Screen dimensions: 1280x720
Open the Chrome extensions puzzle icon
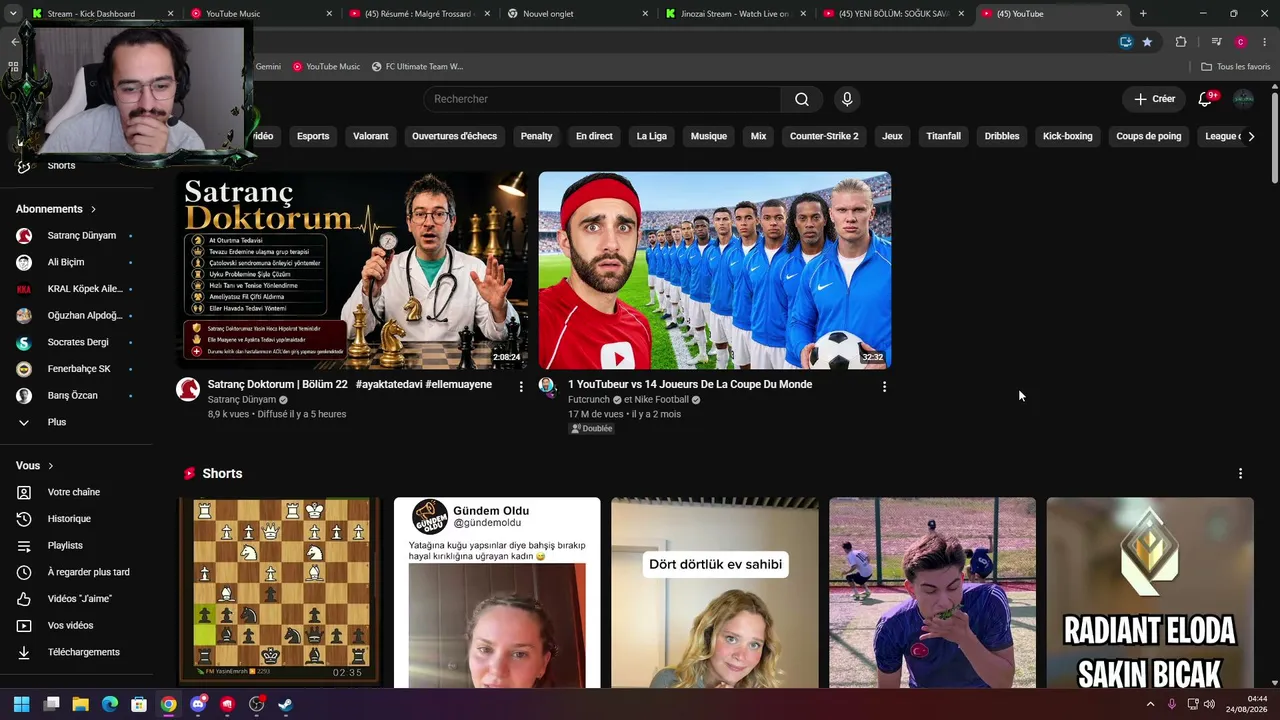coord(1181,42)
